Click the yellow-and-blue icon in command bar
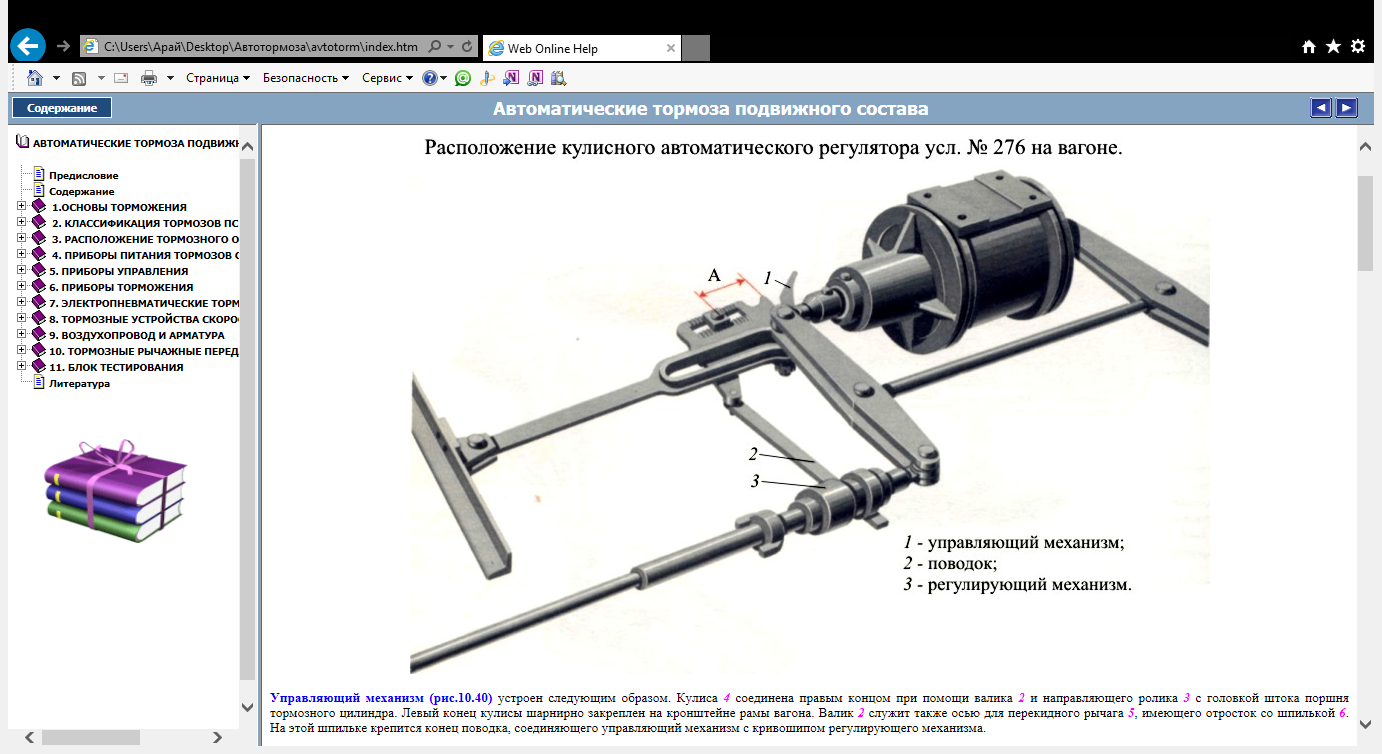 pos(487,78)
